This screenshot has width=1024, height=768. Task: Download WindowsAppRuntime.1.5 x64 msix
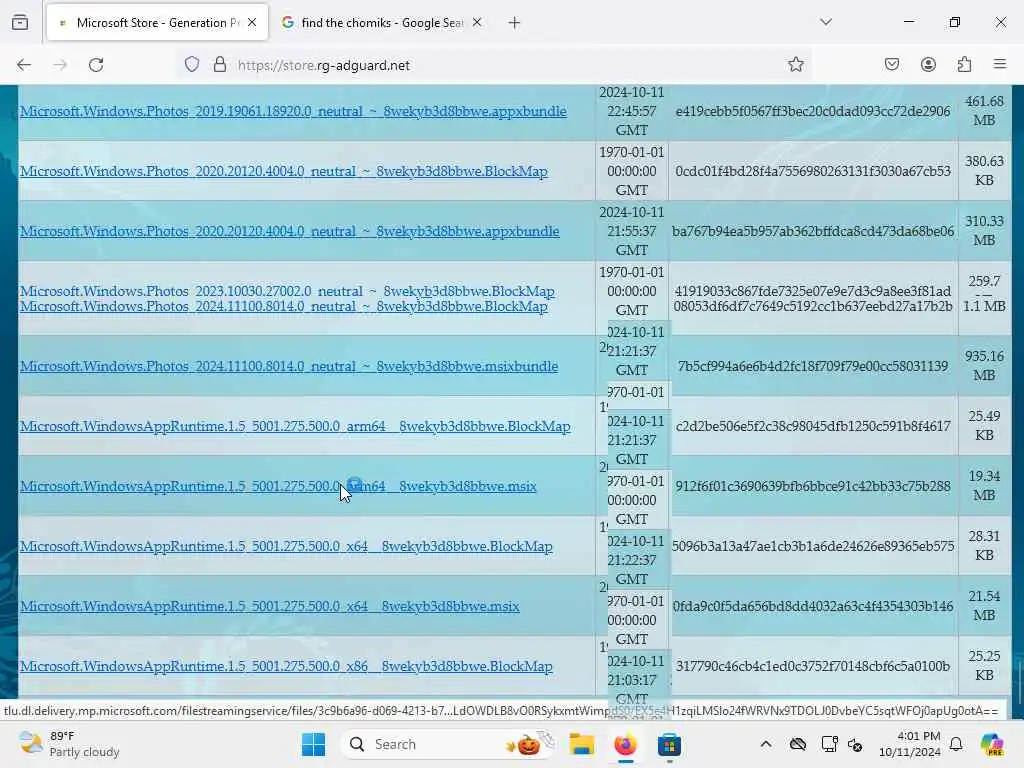pos(270,607)
